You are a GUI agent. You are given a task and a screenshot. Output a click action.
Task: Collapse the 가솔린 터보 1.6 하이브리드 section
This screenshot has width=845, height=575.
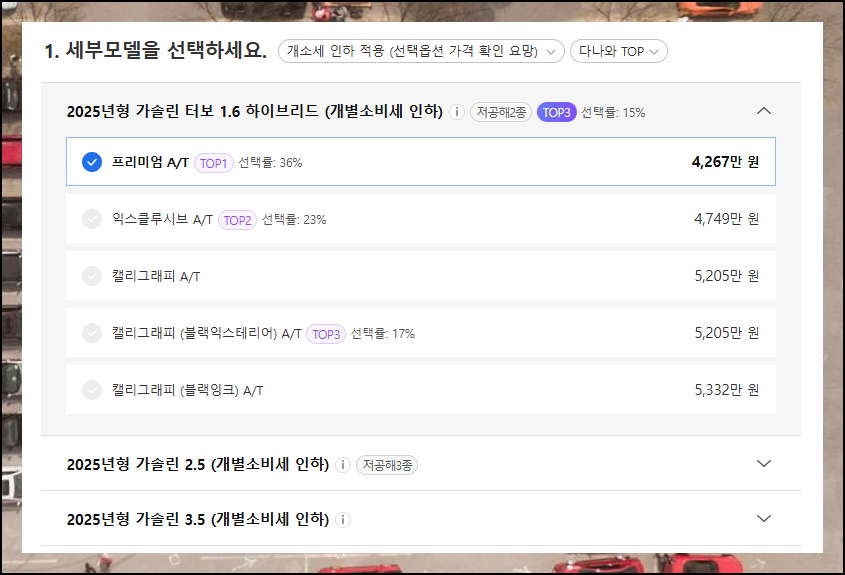click(x=764, y=111)
